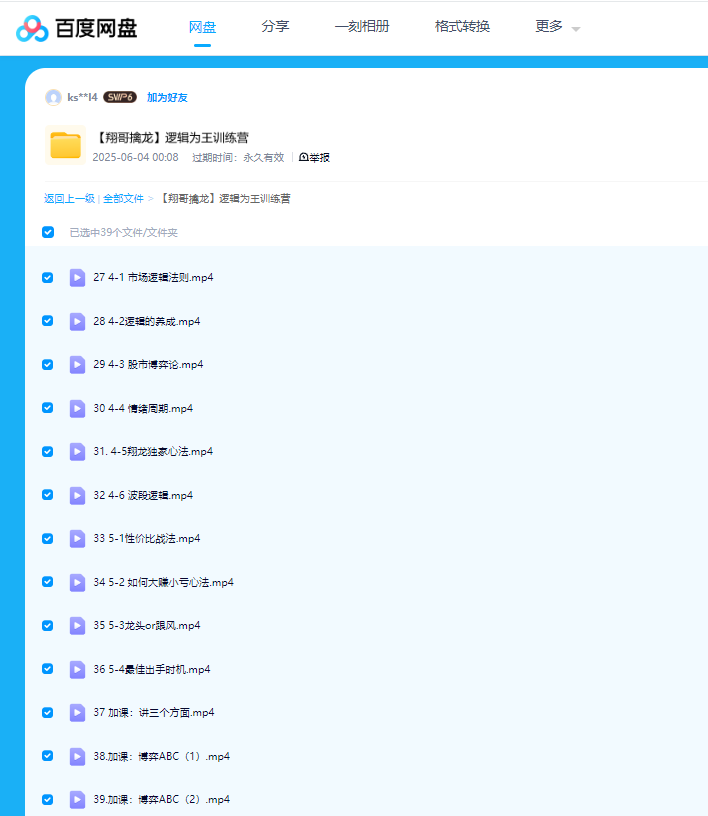Click the Baidu Netdisk logo icon

pyautogui.click(x=31, y=28)
